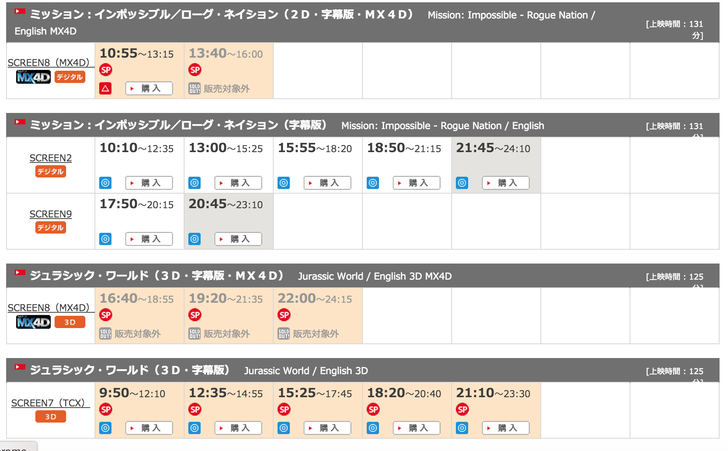
Task: Purchase tickets for 17:50 on SCREEN9
Action: coord(149,239)
